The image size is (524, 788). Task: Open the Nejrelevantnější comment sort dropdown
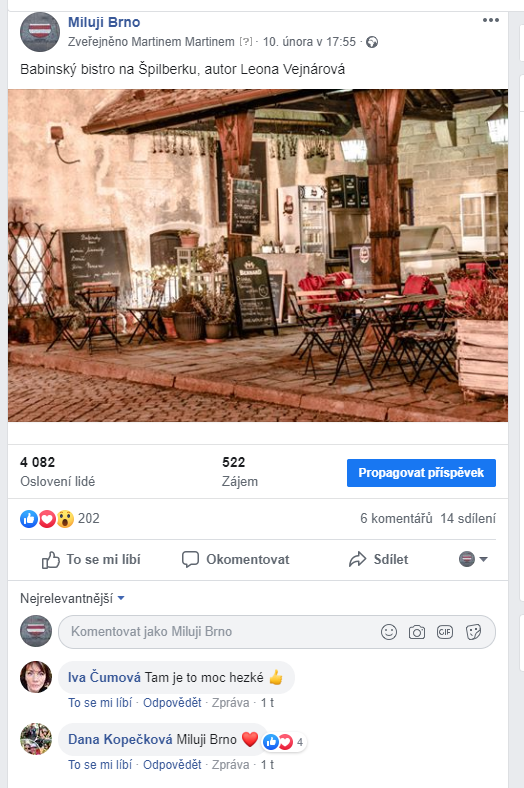(72, 599)
